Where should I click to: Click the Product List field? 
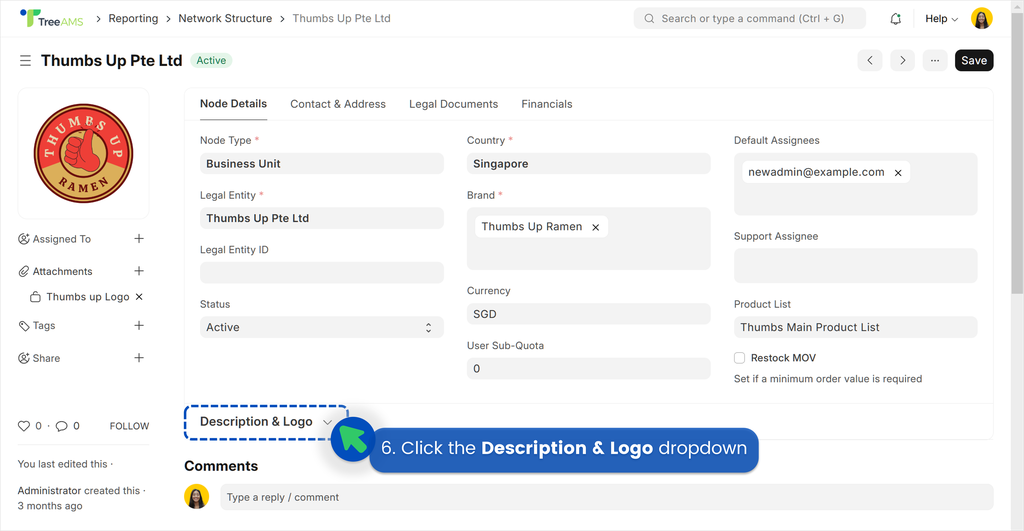(856, 327)
